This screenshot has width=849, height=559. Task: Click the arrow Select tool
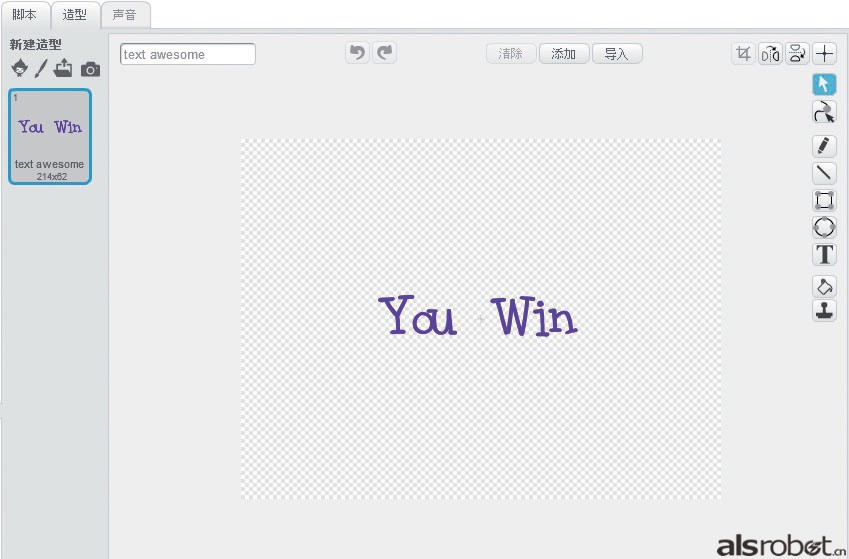(x=823, y=84)
